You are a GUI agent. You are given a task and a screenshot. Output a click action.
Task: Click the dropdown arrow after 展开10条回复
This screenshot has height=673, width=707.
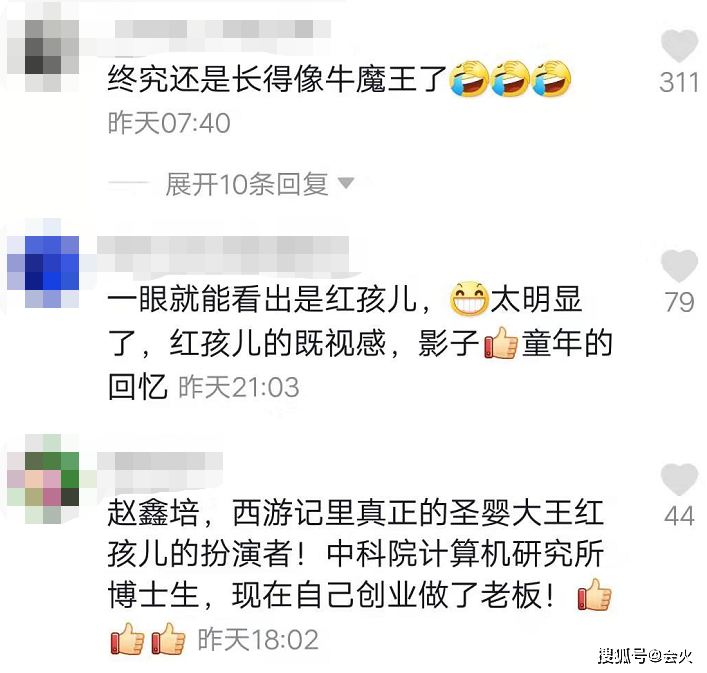[346, 183]
